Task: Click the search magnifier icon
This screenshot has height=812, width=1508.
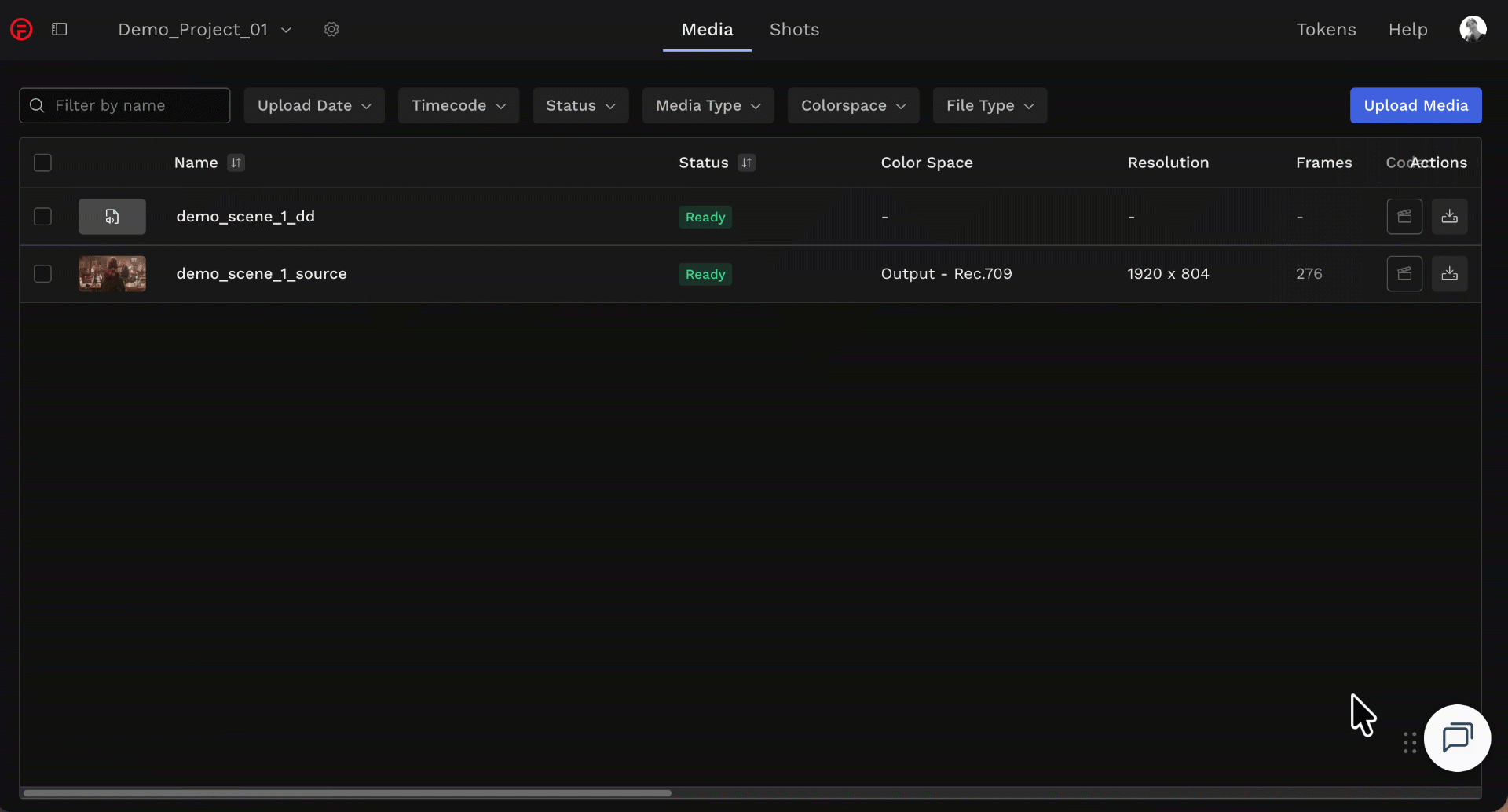Action: [37, 105]
